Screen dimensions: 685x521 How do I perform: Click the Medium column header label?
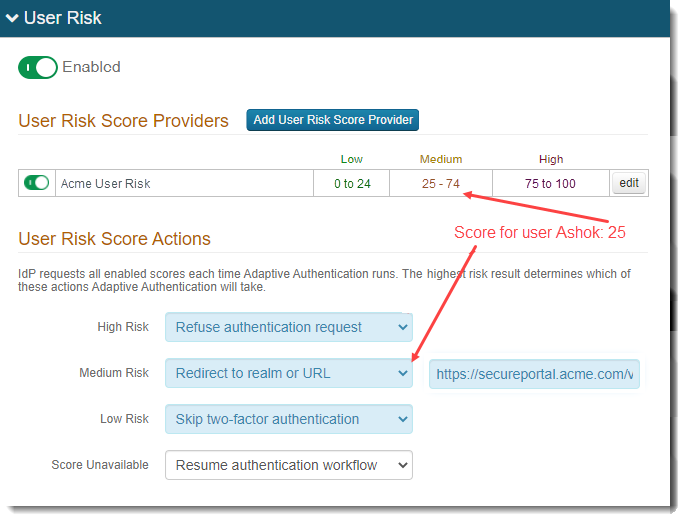point(440,159)
